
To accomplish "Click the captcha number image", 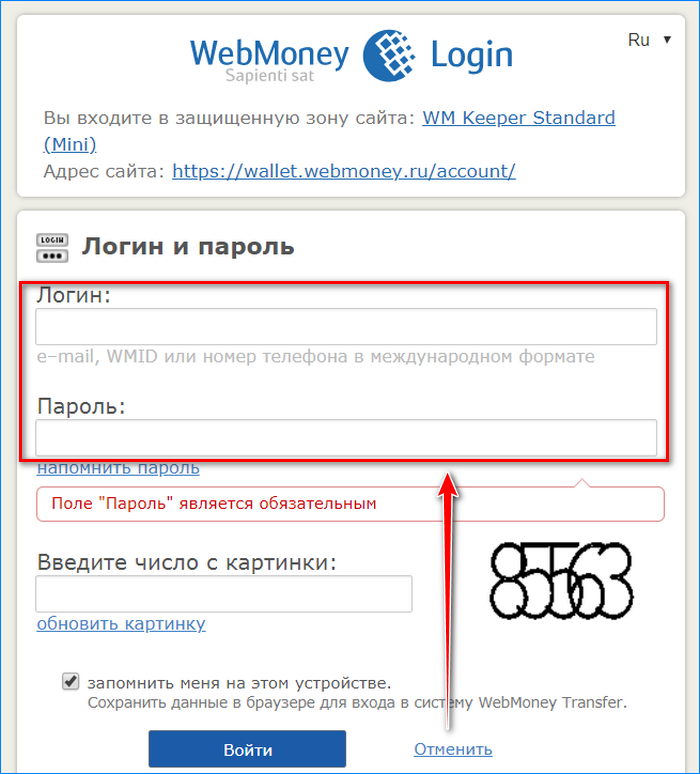I will [x=561, y=580].
